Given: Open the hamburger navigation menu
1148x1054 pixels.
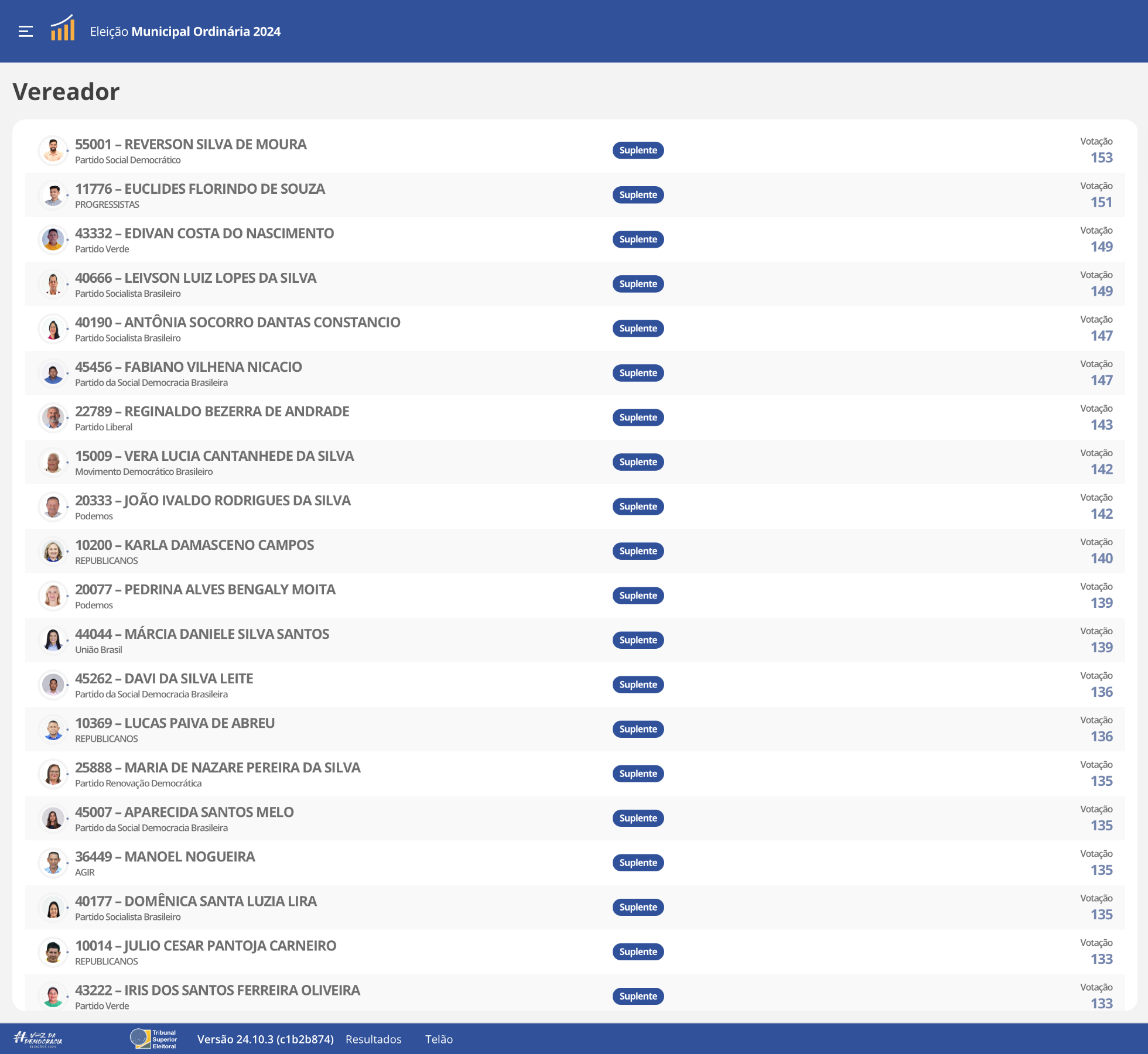Looking at the screenshot, I should pyautogui.click(x=26, y=32).
